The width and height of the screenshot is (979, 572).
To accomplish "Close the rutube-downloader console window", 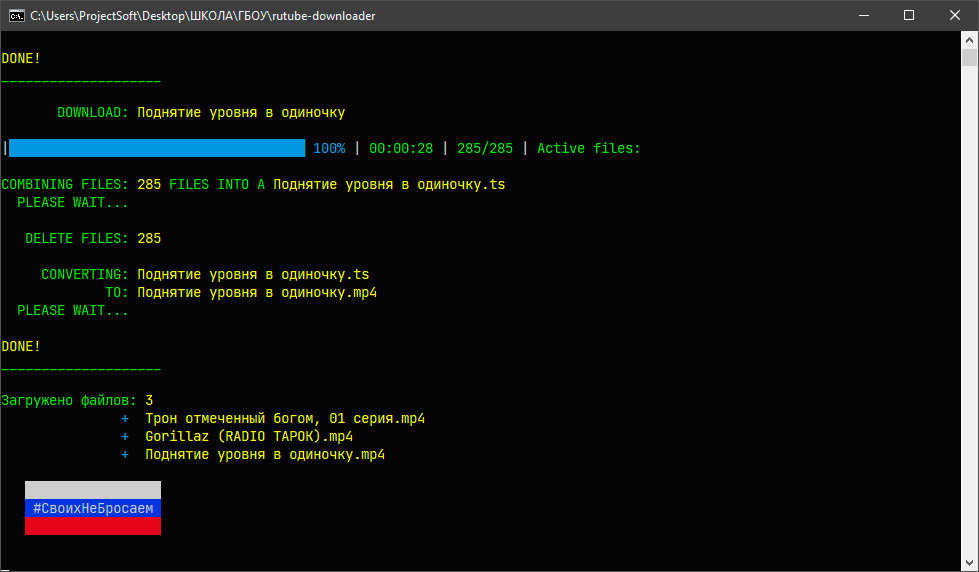I will pyautogui.click(x=955, y=15).
